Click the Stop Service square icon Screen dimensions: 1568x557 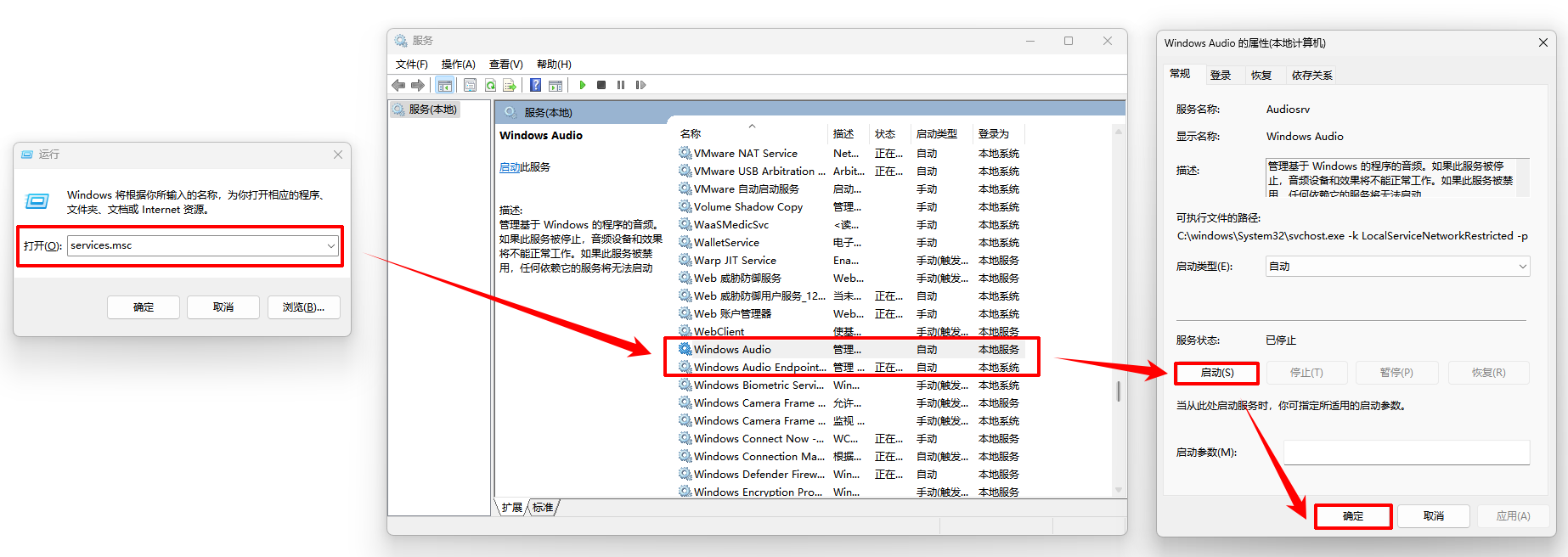pyautogui.click(x=601, y=85)
